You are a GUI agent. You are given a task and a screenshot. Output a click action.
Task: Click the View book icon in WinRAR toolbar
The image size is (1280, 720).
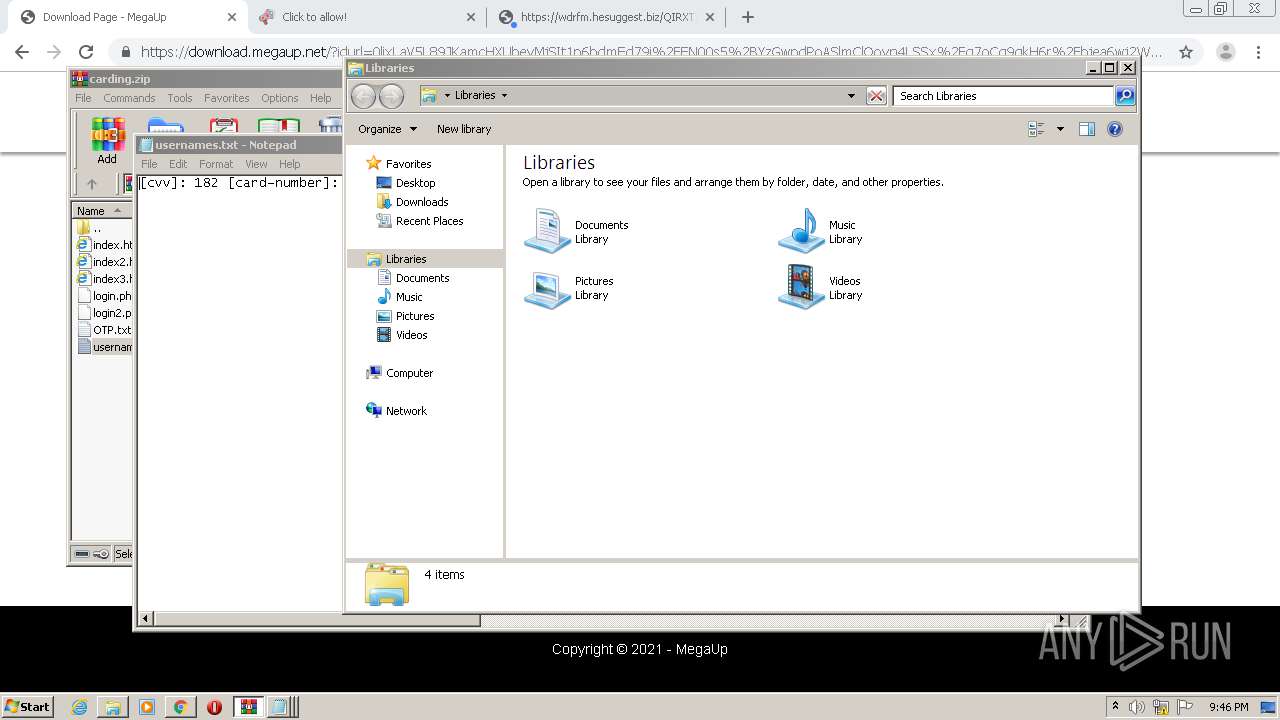[x=279, y=124]
